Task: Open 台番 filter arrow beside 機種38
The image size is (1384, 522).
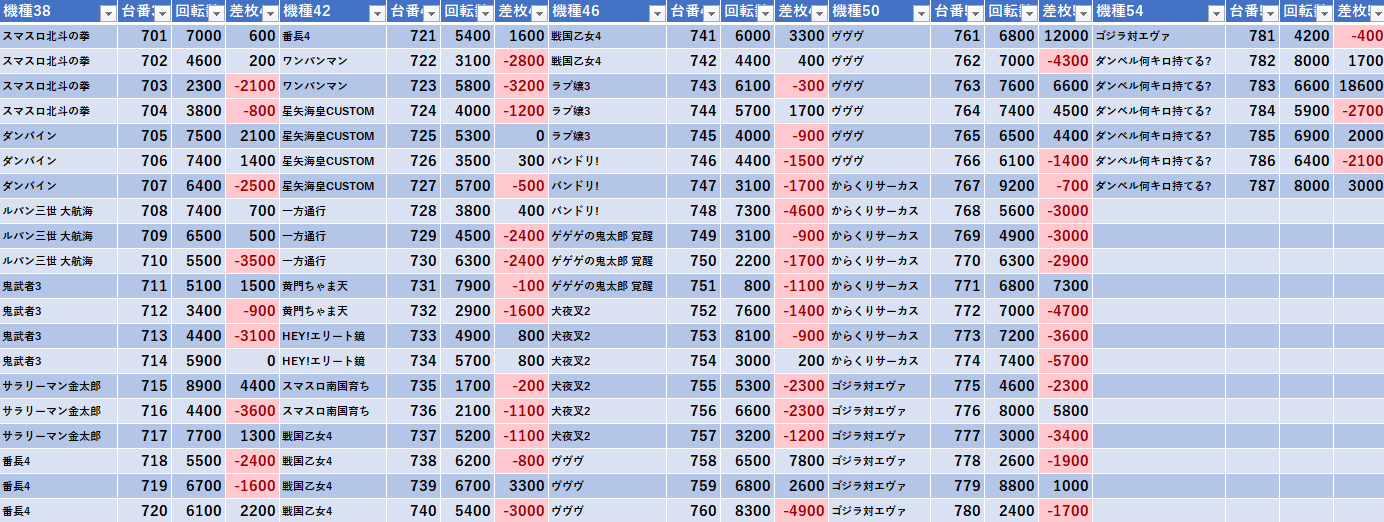Action: [162, 13]
